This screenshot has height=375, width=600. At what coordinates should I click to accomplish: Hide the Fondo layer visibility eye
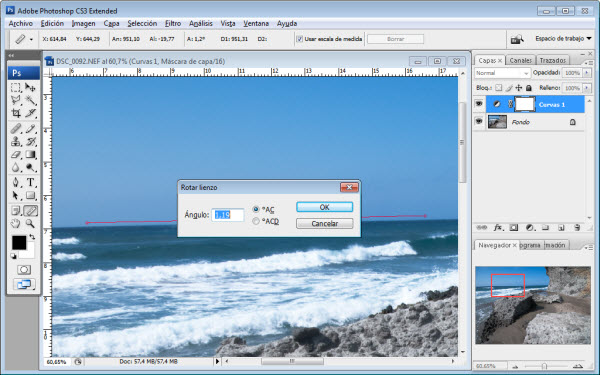(479, 122)
